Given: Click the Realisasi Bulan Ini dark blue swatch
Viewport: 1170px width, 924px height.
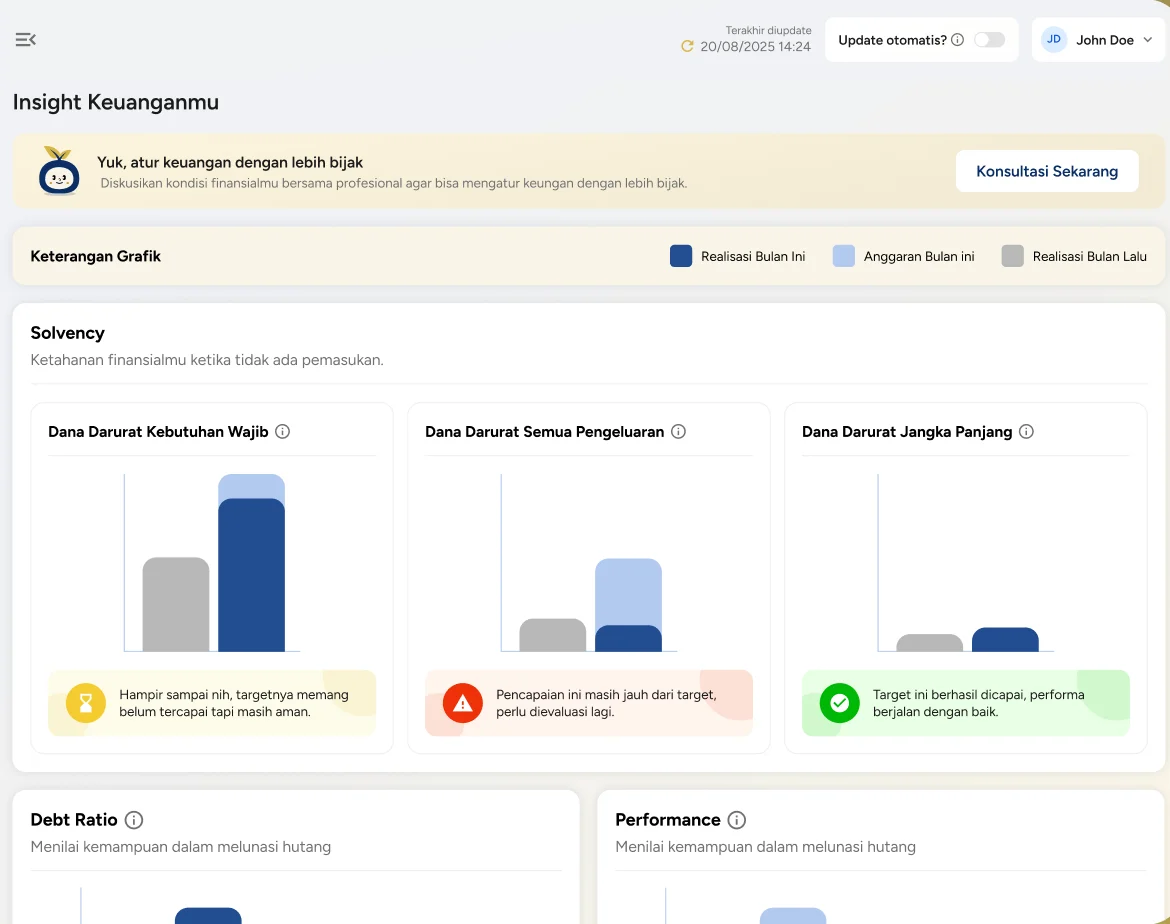Looking at the screenshot, I should [x=681, y=256].
